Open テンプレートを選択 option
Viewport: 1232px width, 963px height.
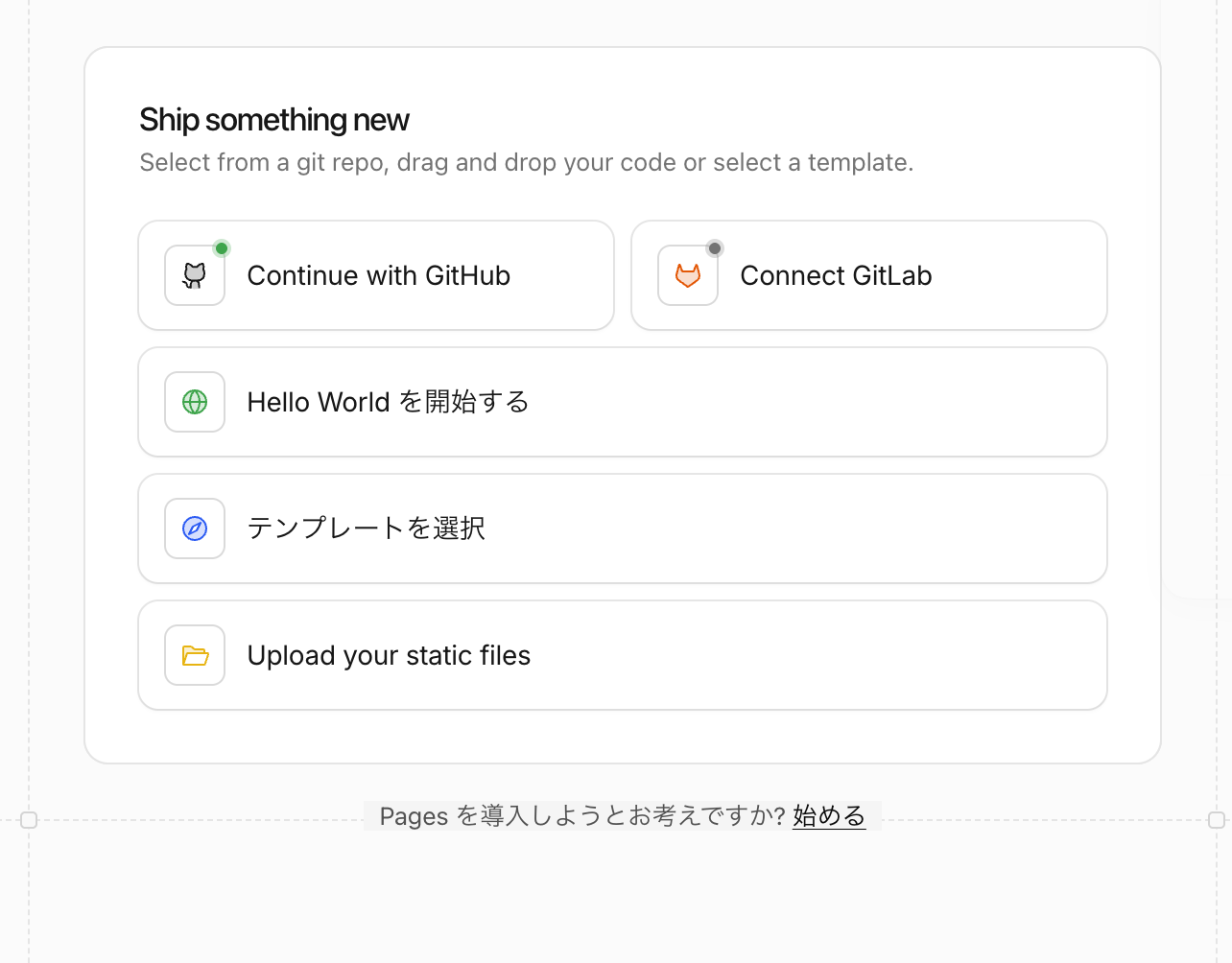(x=623, y=528)
